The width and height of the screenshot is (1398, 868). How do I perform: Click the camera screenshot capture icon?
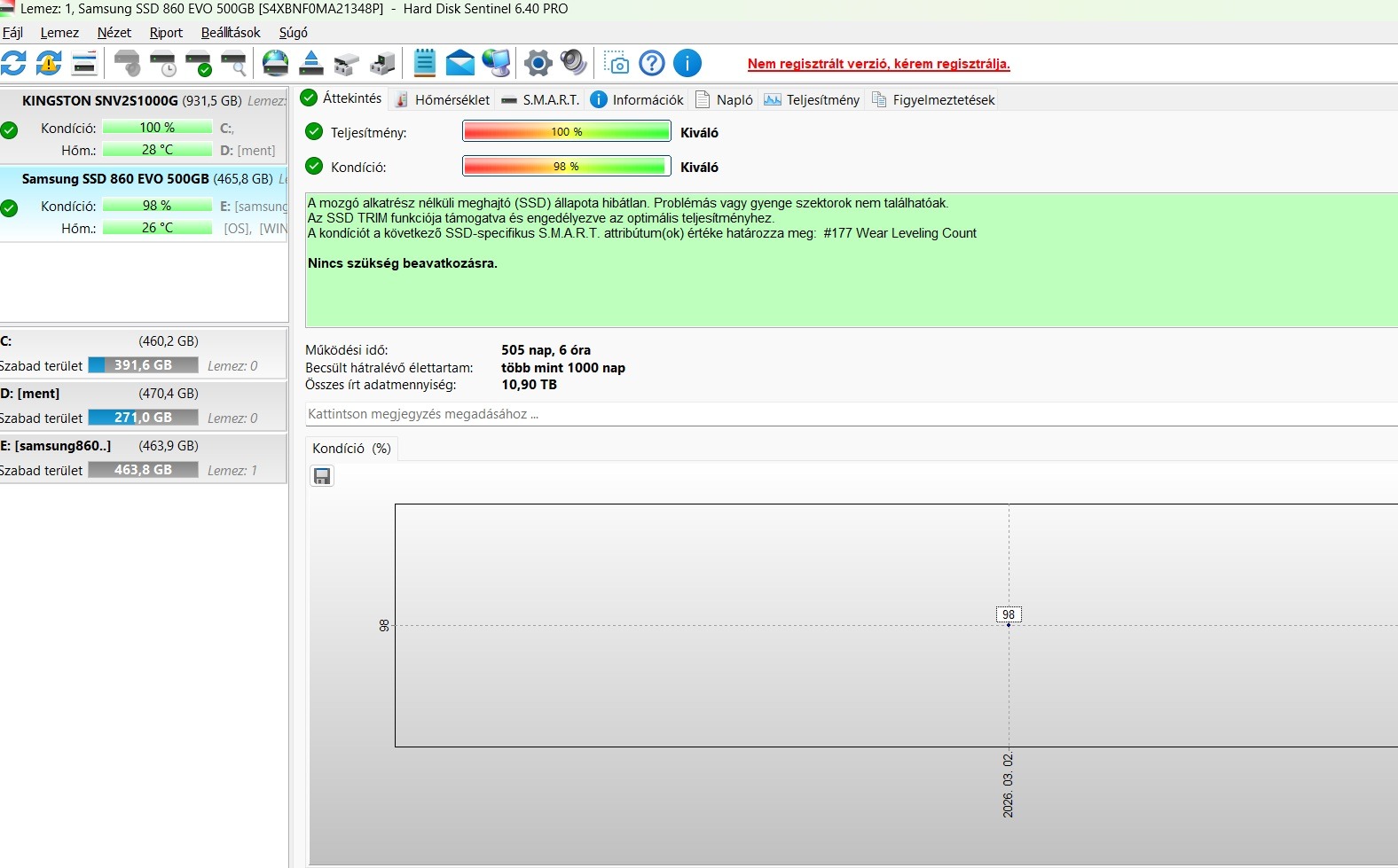617,63
